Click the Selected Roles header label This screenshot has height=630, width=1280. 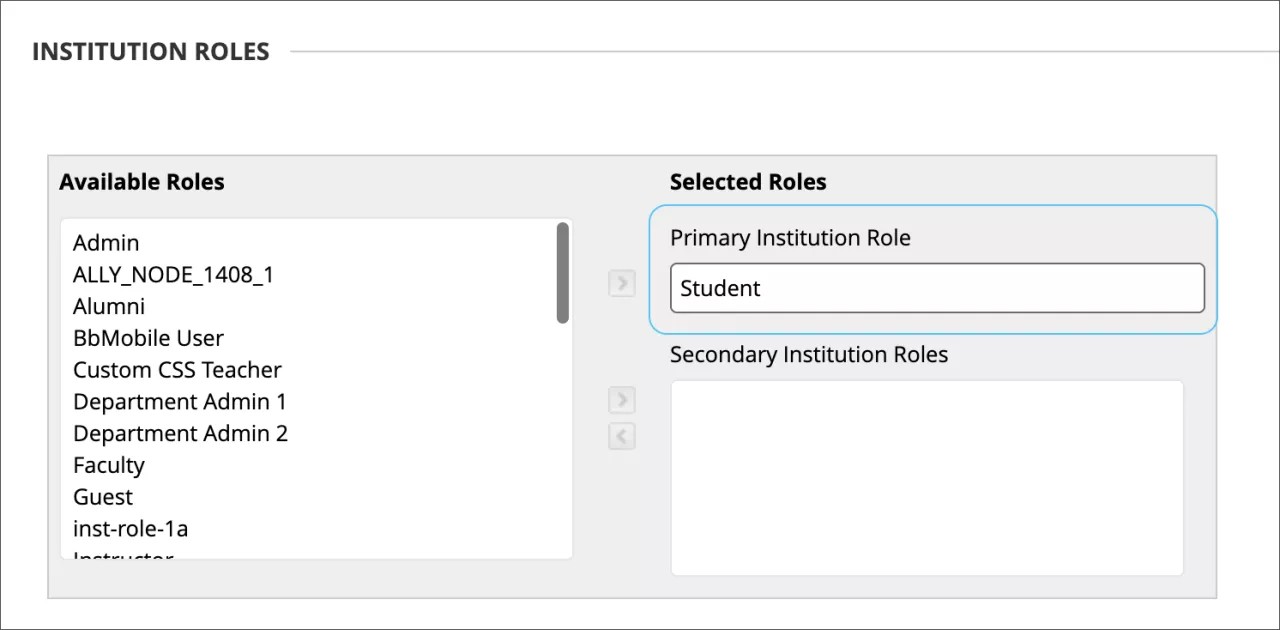pyautogui.click(x=748, y=182)
